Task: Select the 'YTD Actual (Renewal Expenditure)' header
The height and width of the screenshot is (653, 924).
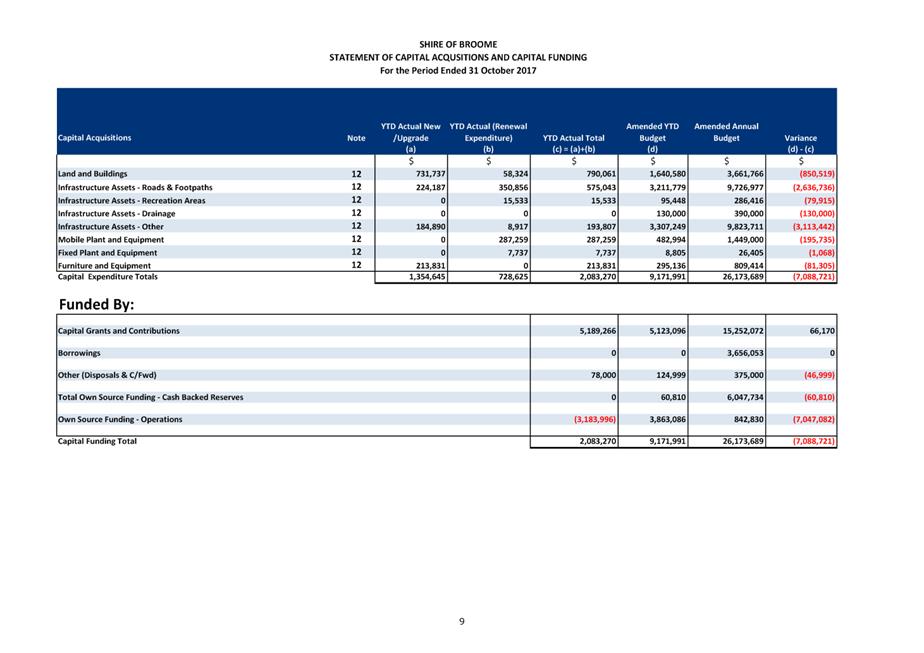Action: (x=488, y=132)
